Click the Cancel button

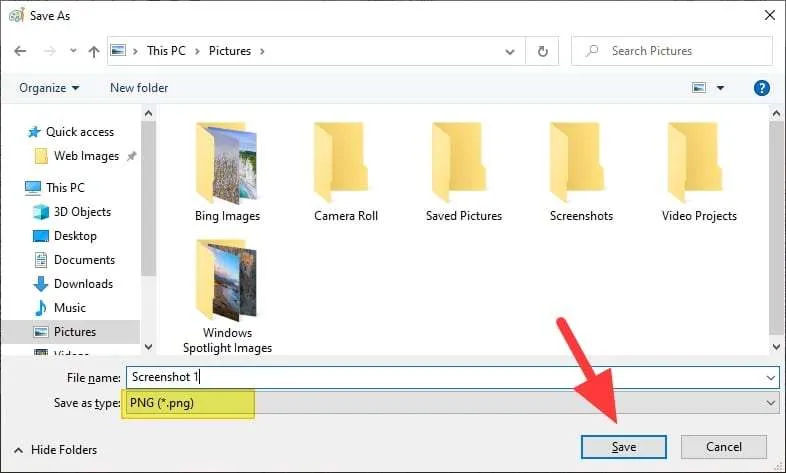[x=723, y=447]
